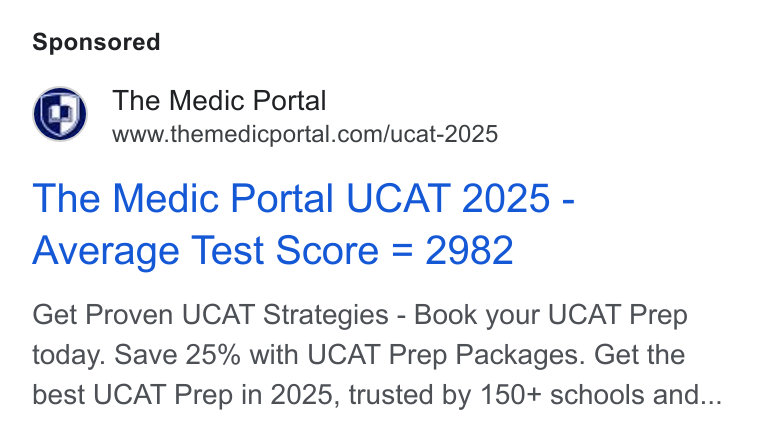This screenshot has height=438, width=760.
Task: Click the book emblem inside the shield favicon
Action: (61, 113)
